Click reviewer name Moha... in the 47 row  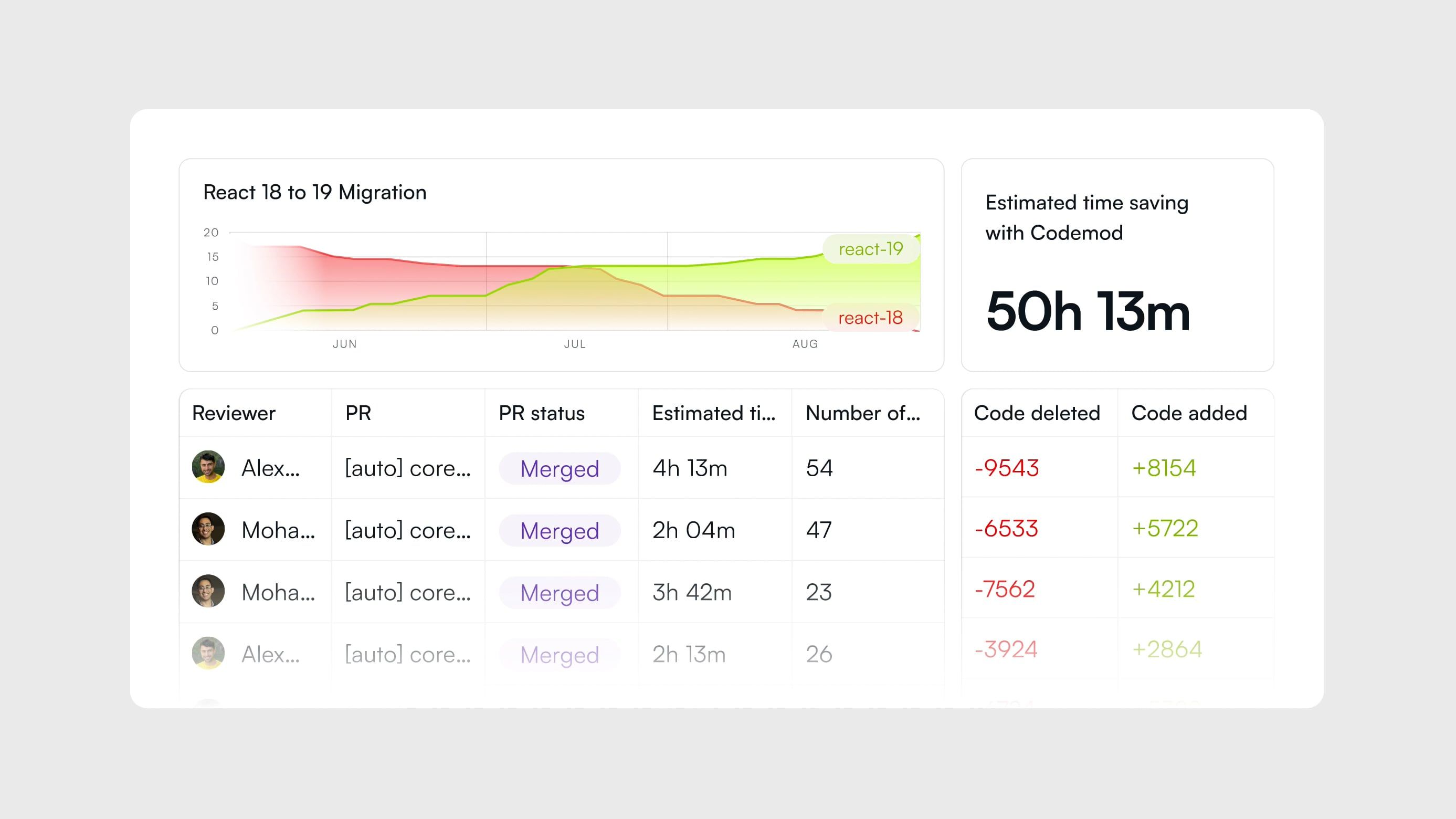(x=278, y=530)
